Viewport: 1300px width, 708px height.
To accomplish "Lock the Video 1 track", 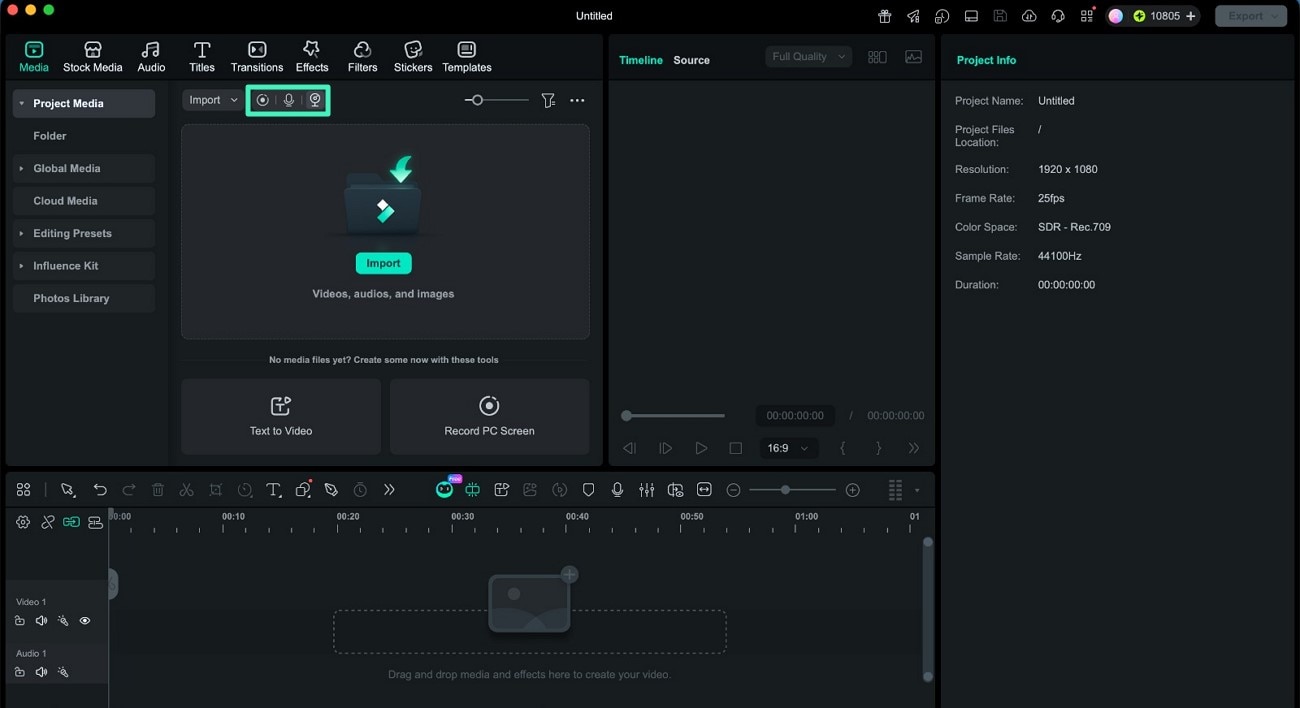I will pos(20,621).
